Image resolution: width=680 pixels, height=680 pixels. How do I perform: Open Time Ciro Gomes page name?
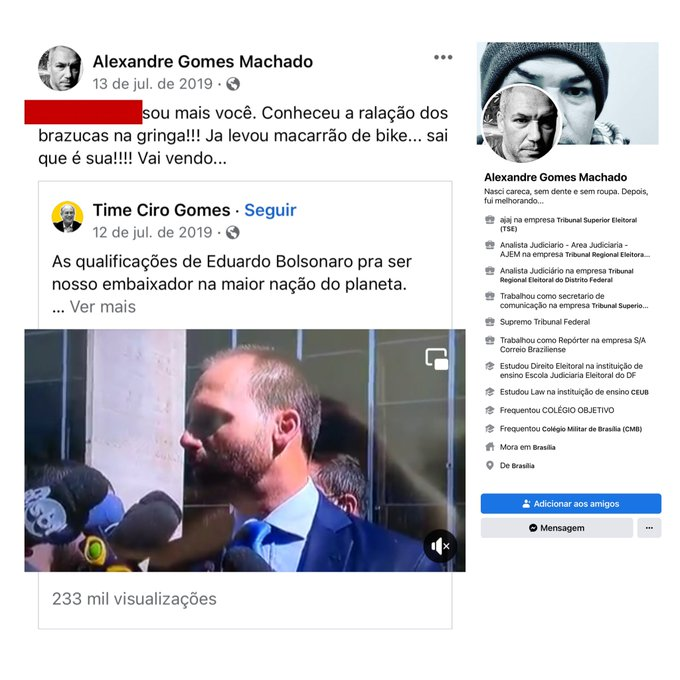coord(161,210)
